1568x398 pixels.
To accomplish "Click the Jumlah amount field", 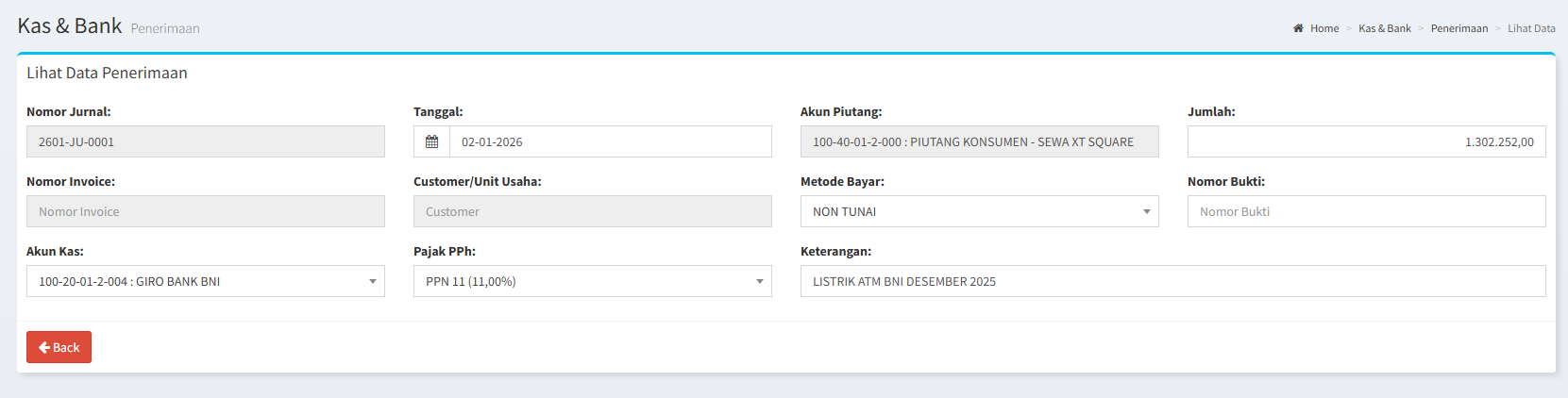I will (x=1366, y=141).
